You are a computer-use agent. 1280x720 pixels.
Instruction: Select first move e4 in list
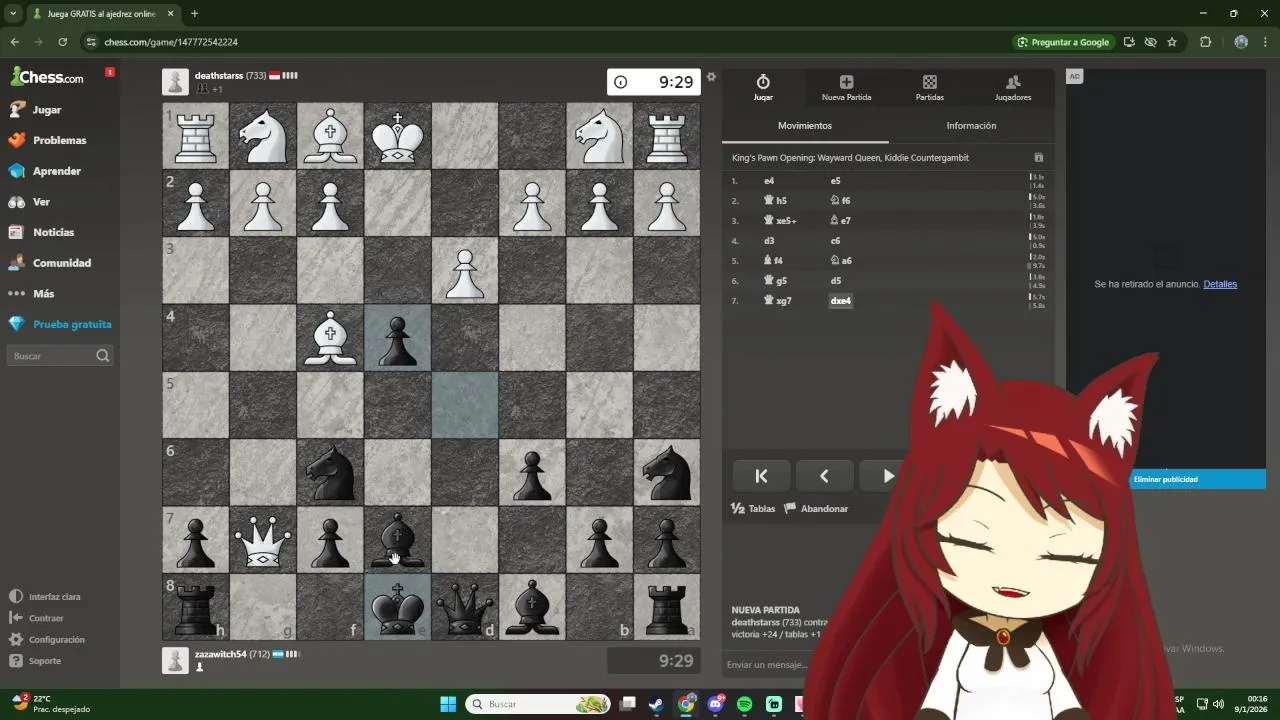coord(769,181)
